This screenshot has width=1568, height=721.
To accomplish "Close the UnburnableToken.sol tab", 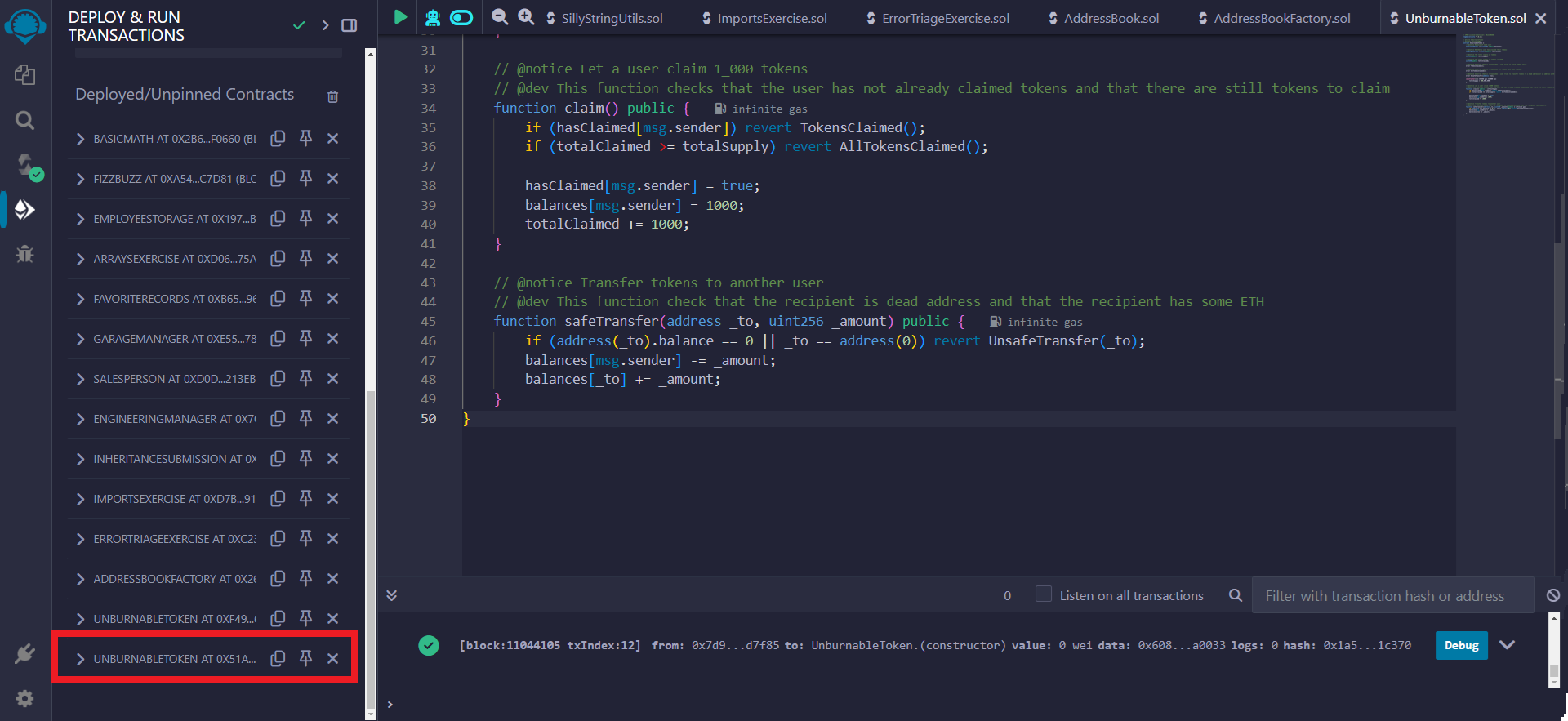I will (x=1540, y=18).
